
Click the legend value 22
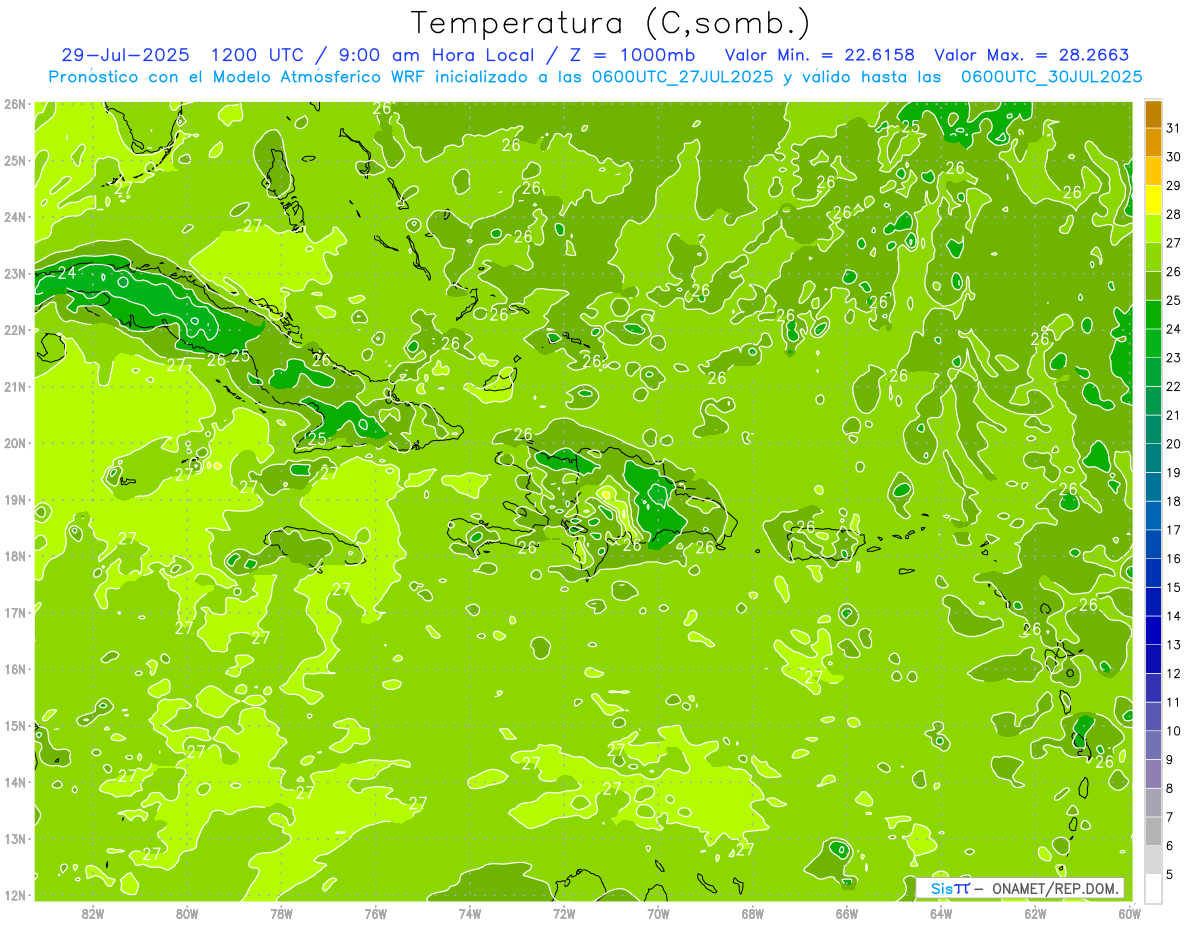pos(1173,386)
